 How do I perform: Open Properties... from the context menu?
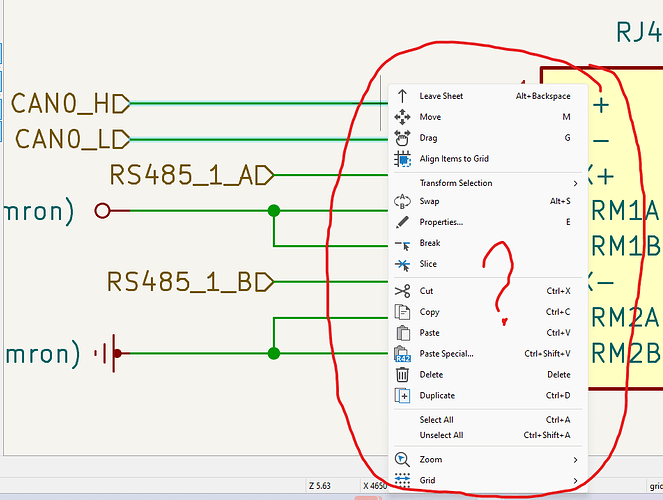point(488,222)
